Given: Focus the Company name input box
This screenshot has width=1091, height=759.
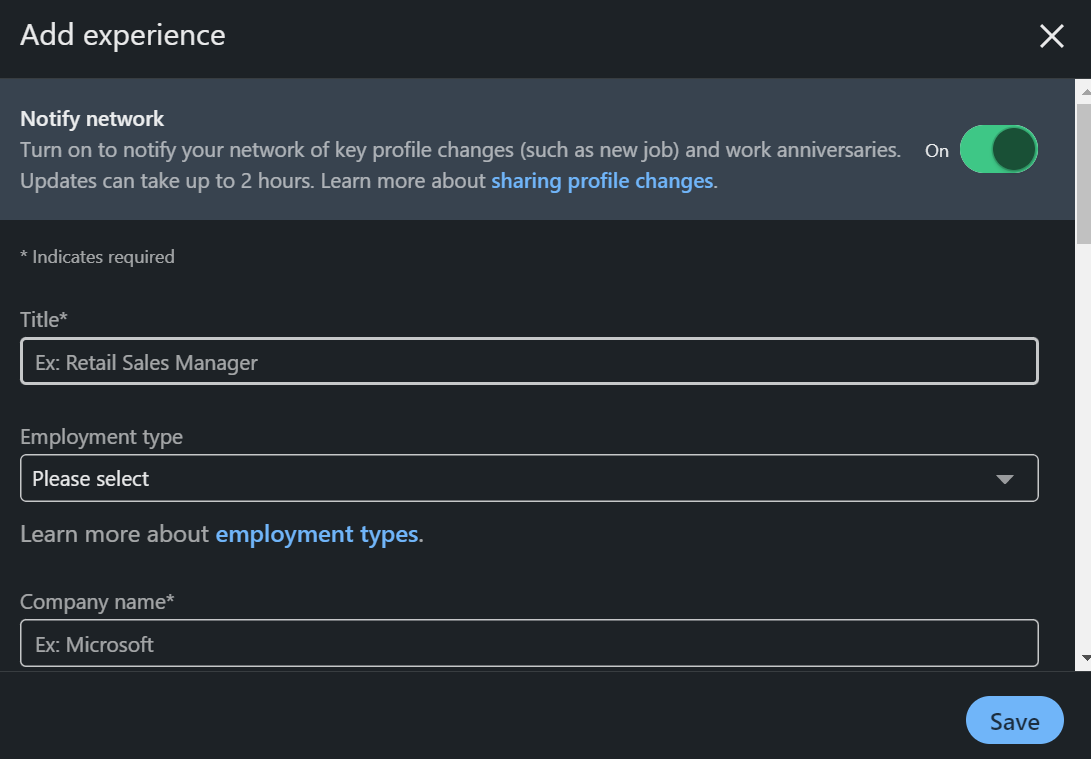Looking at the screenshot, I should (x=529, y=644).
